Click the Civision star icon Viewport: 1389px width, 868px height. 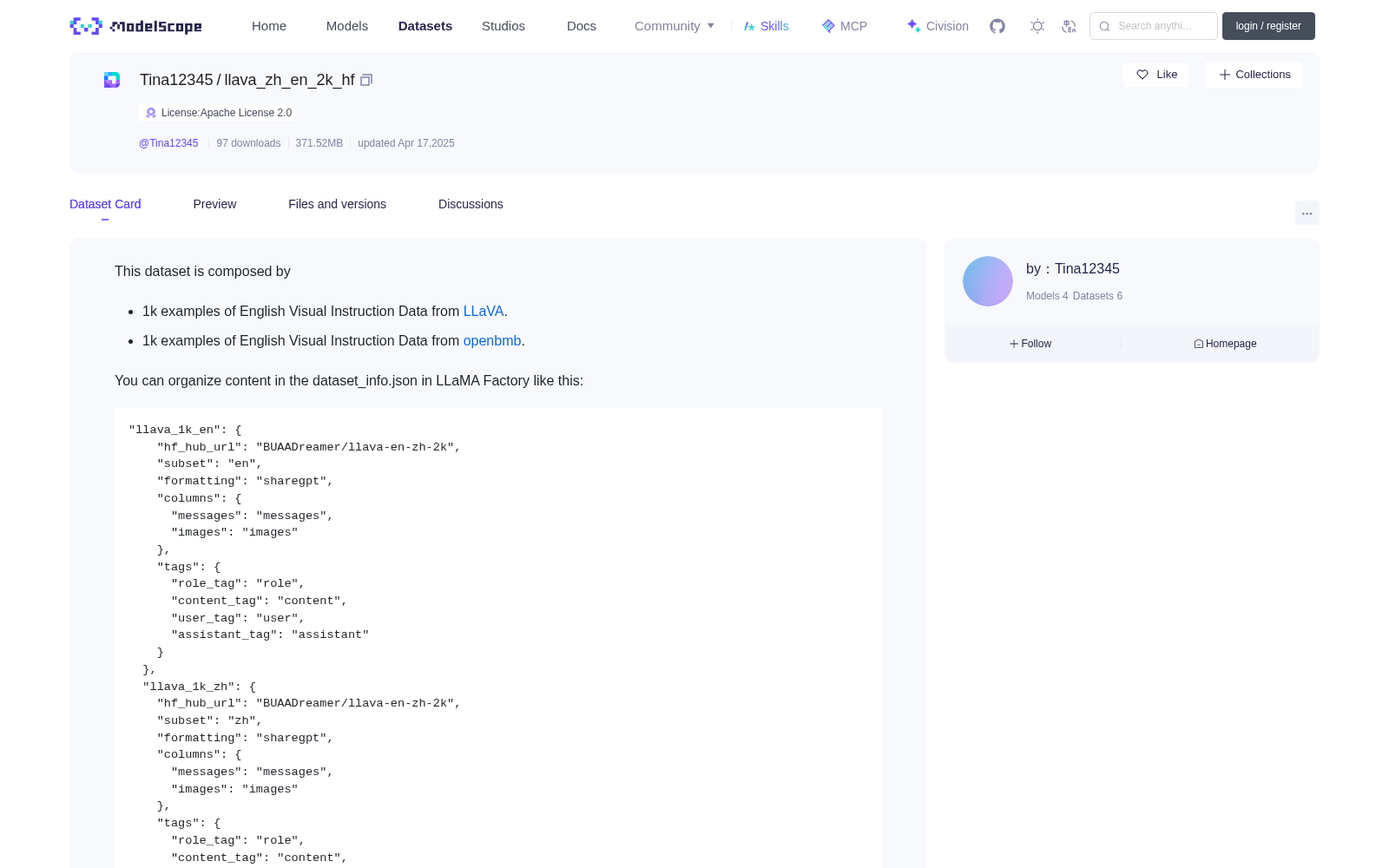pyautogui.click(x=913, y=26)
